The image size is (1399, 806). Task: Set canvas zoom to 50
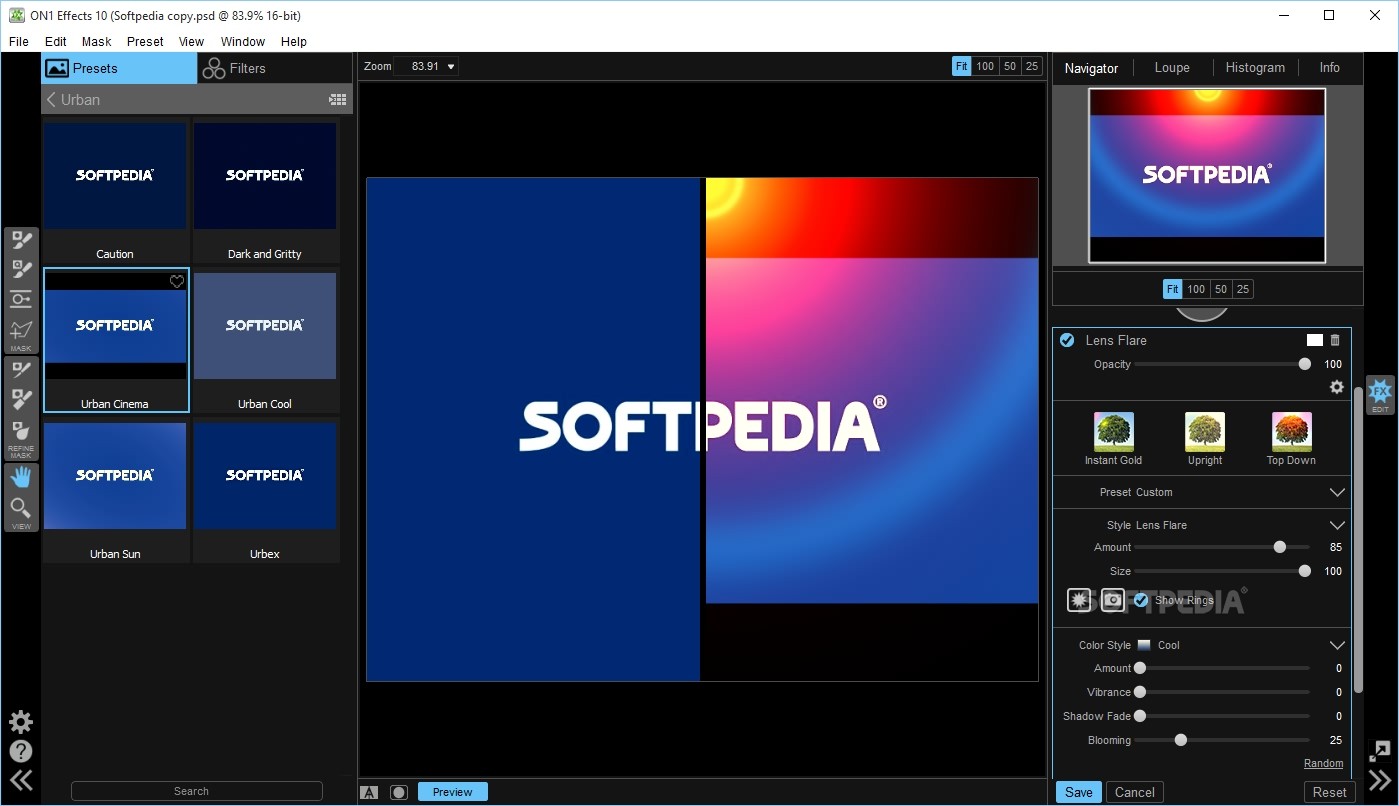click(x=1010, y=66)
